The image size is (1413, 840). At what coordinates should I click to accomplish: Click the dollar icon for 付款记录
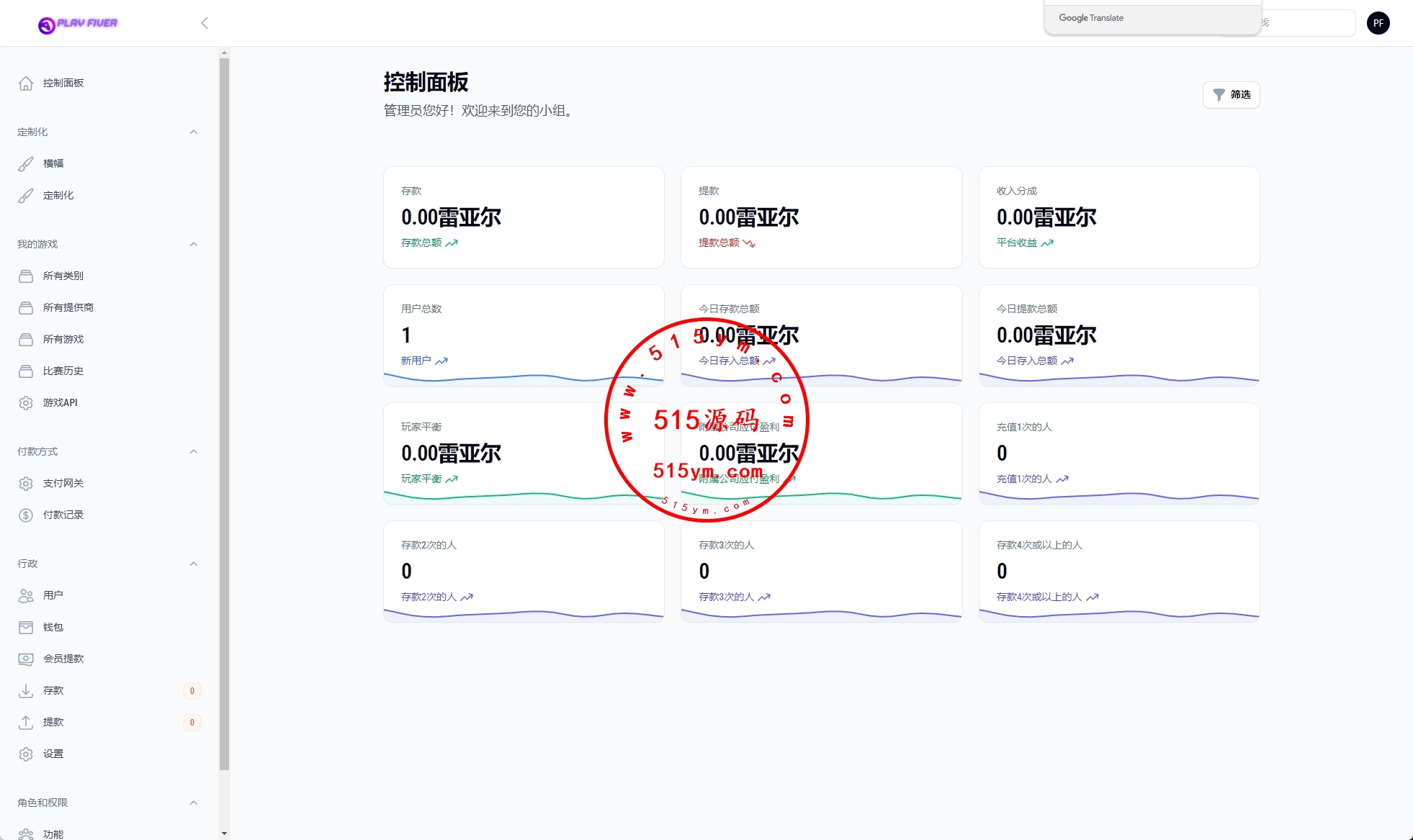[26, 515]
